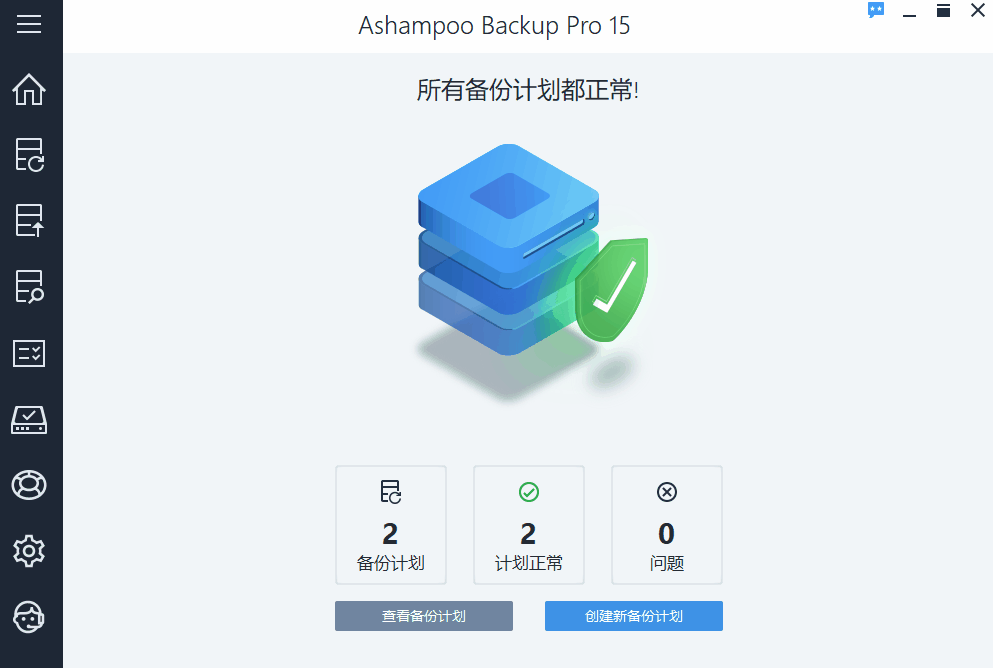Open the rescue system lifebuoy icon

point(29,486)
